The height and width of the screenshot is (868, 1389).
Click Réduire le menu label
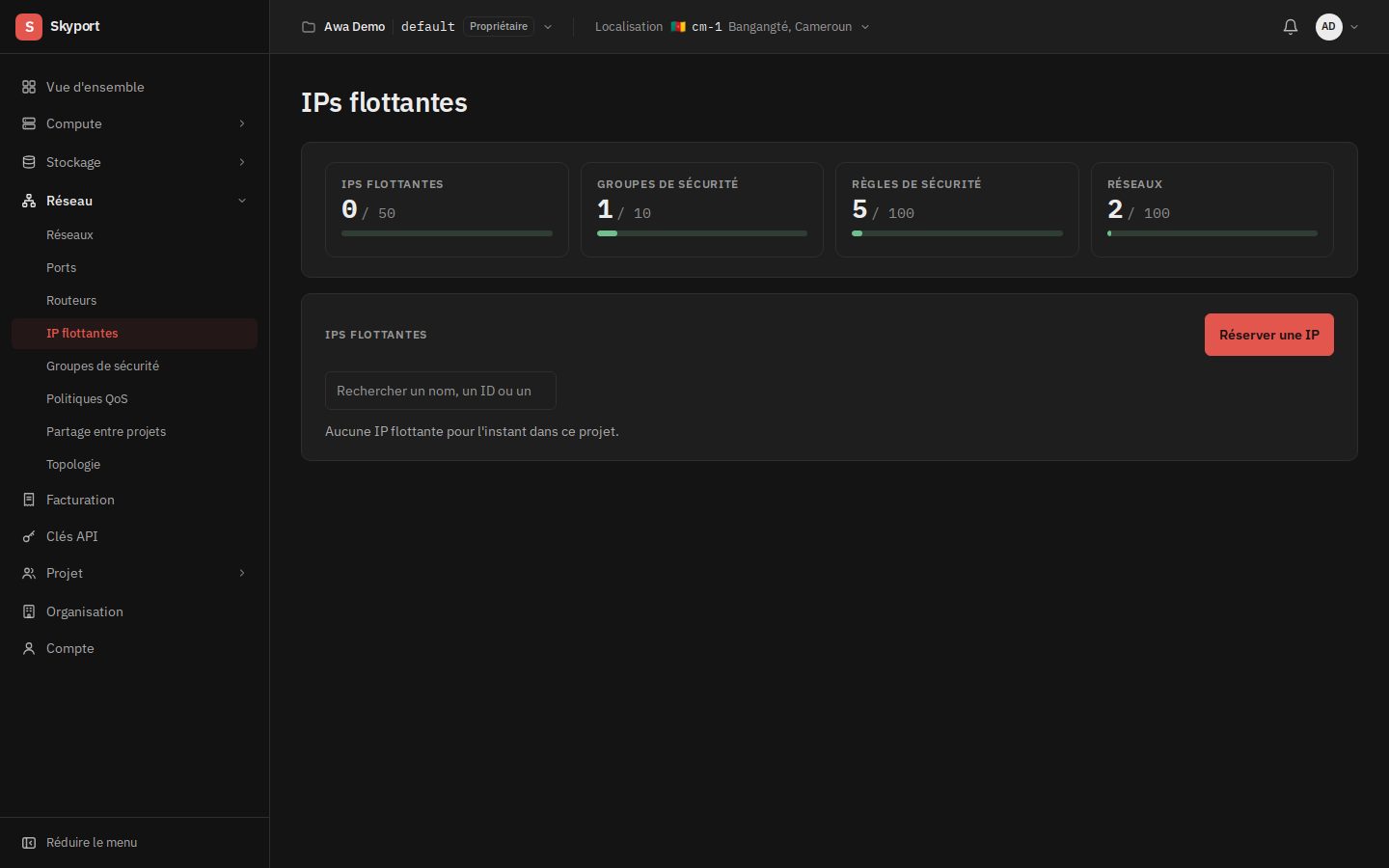92,843
